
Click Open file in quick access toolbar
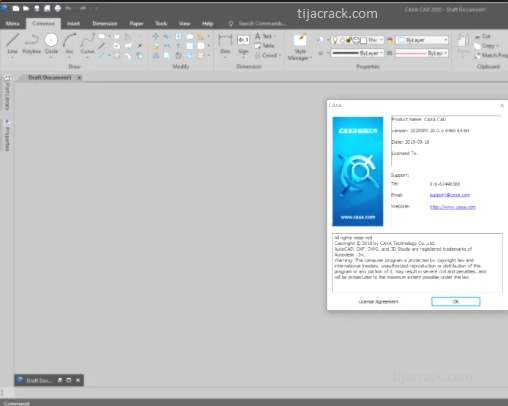click(x=26, y=8)
